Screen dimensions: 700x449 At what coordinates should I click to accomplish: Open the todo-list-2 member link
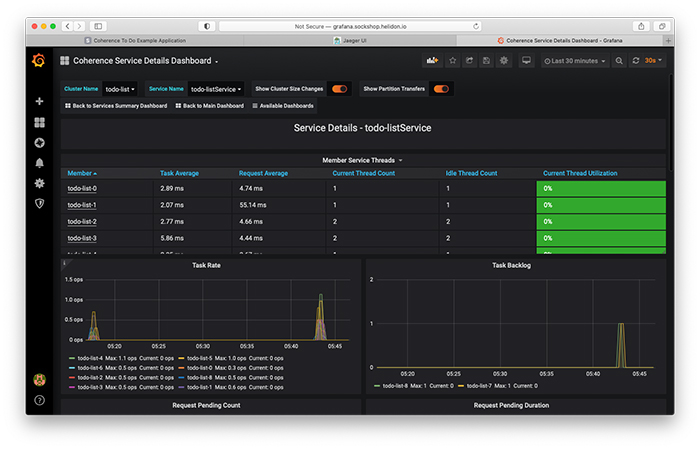(82, 221)
